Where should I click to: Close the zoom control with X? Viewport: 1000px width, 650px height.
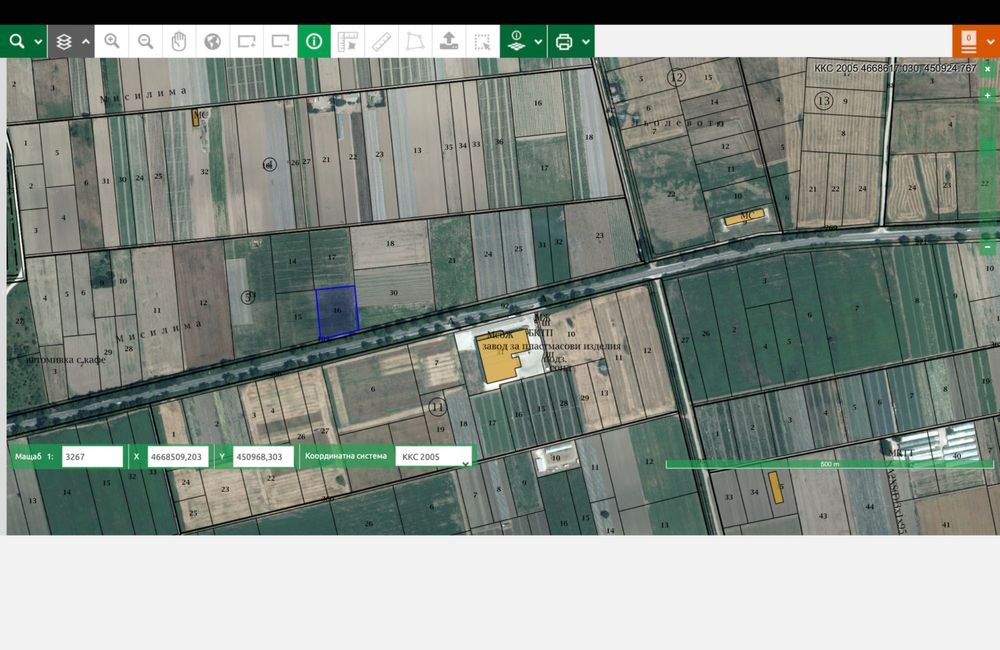pos(988,68)
